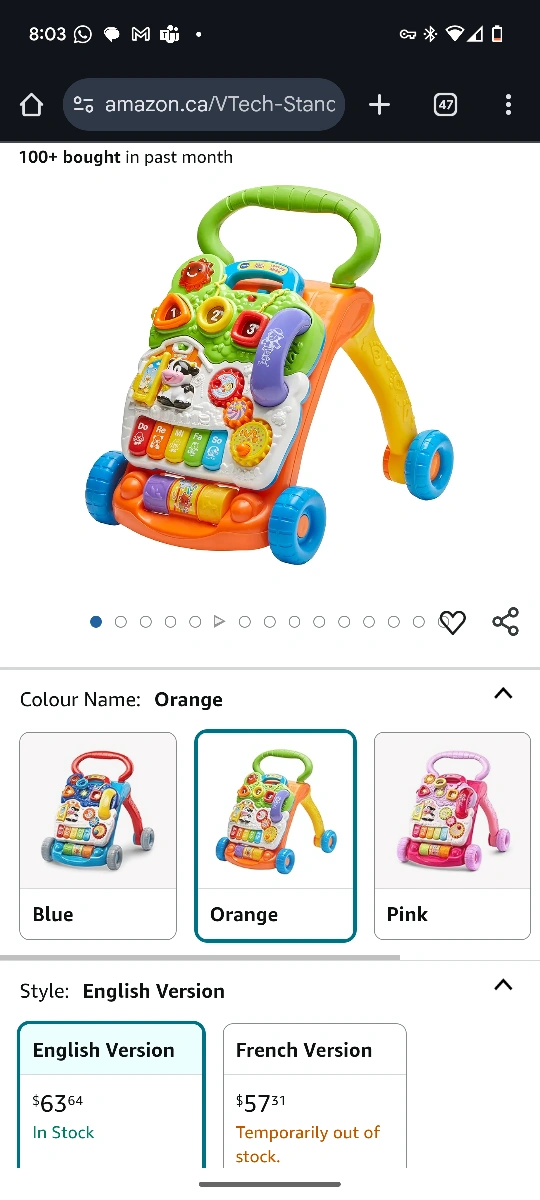Image resolution: width=540 pixels, height=1200 pixels.
Task: Collapse the Colour Name section
Action: [x=504, y=693]
